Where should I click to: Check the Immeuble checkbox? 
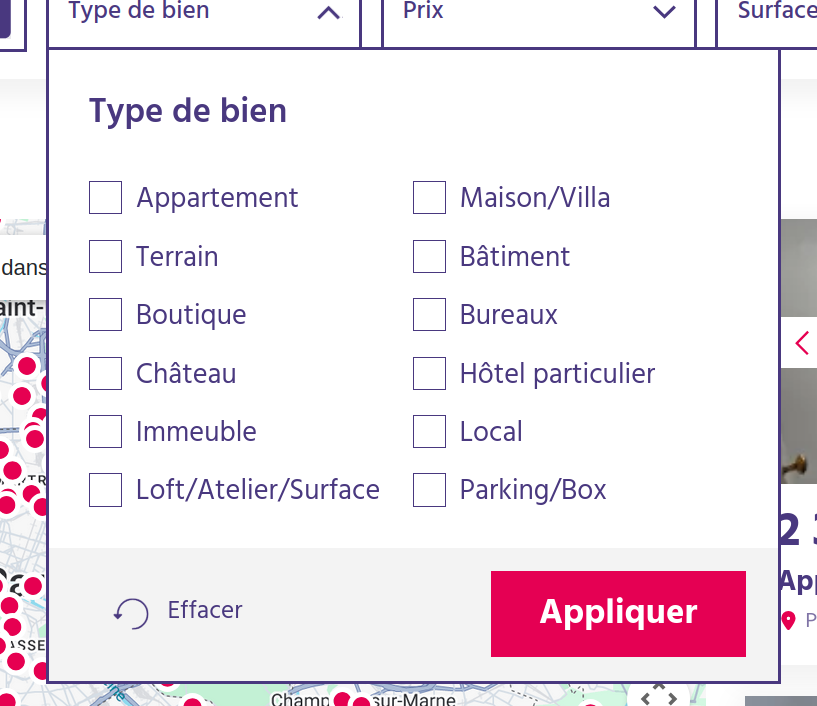(x=105, y=432)
